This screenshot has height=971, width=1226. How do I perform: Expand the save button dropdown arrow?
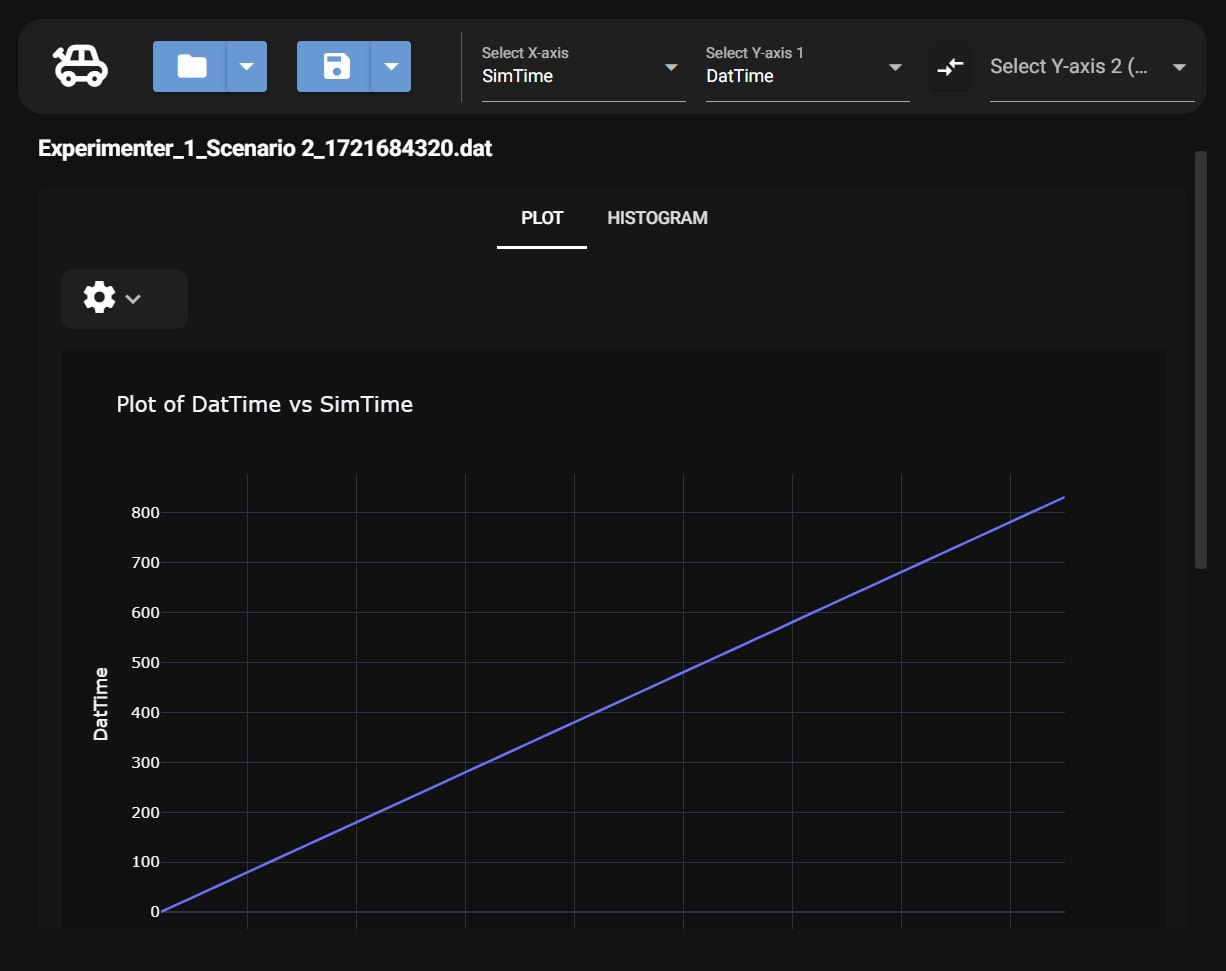coord(391,66)
